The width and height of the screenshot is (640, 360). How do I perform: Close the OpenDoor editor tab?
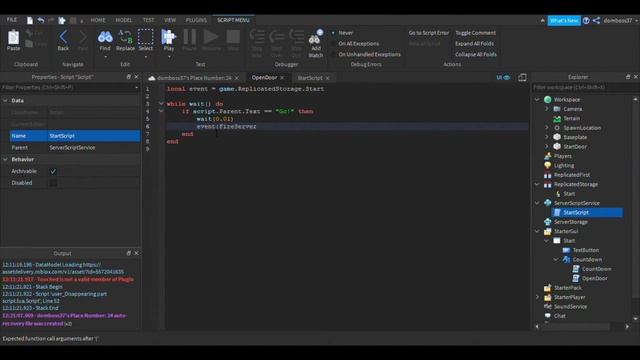[282, 78]
